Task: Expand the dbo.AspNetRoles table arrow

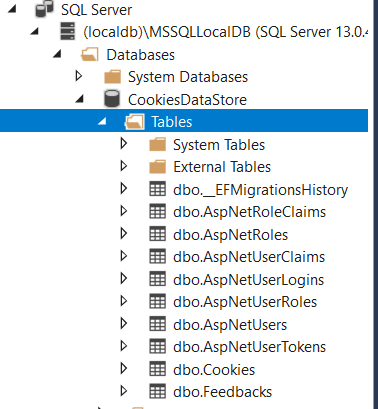Action: pyautogui.click(x=124, y=234)
